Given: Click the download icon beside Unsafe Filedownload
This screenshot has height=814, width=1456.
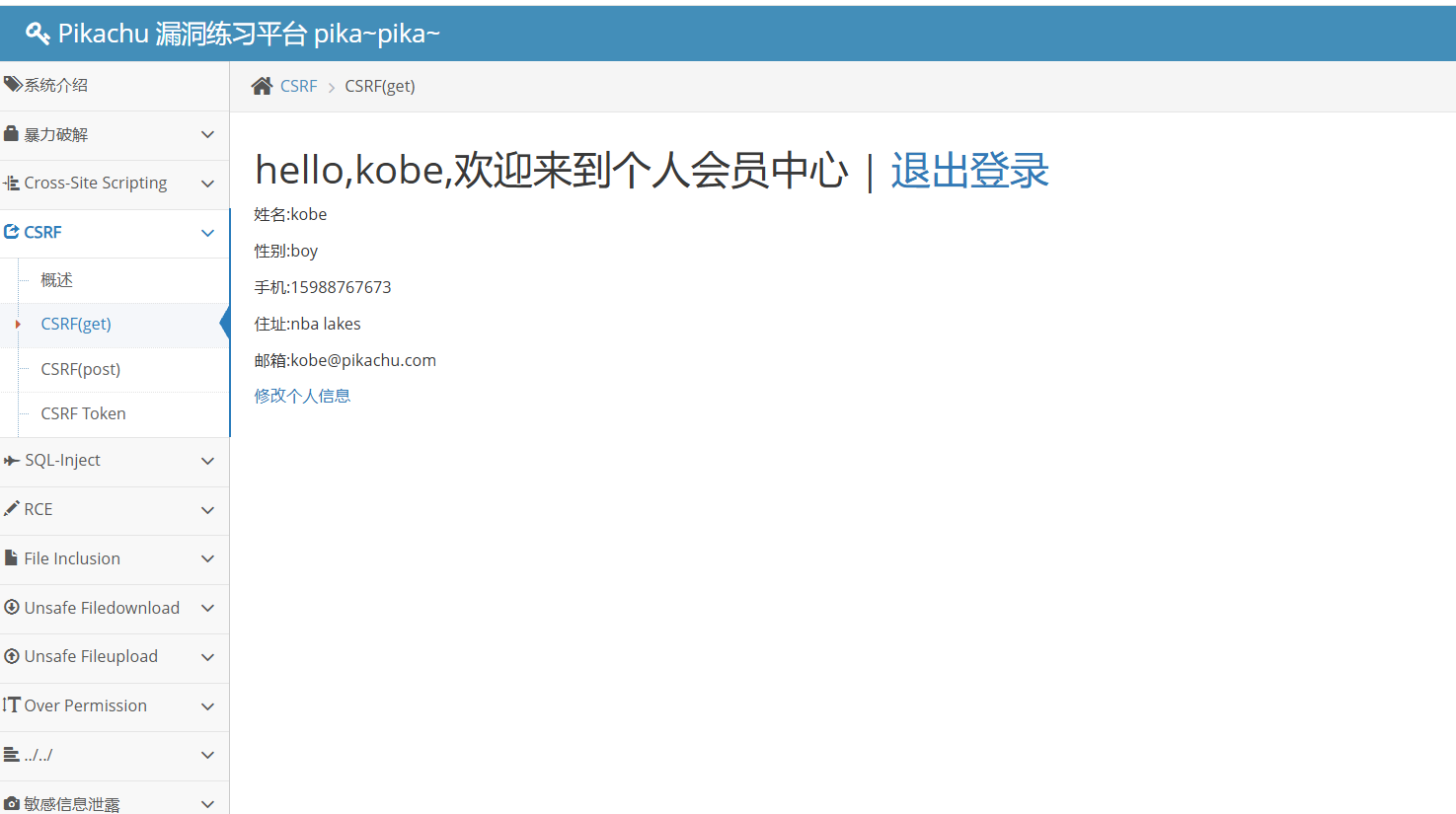Looking at the screenshot, I should (12, 607).
